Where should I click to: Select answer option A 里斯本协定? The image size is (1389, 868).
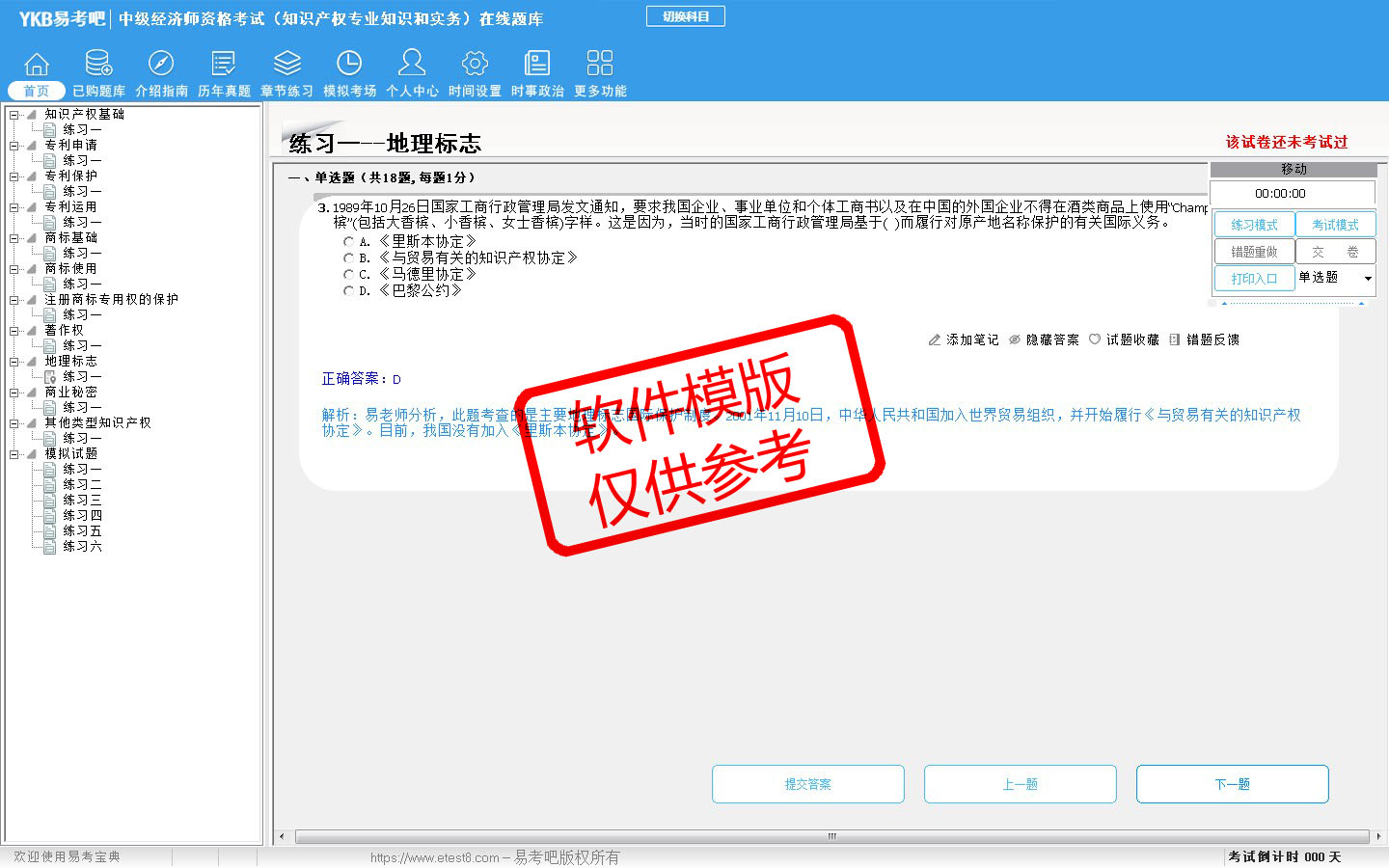[348, 242]
